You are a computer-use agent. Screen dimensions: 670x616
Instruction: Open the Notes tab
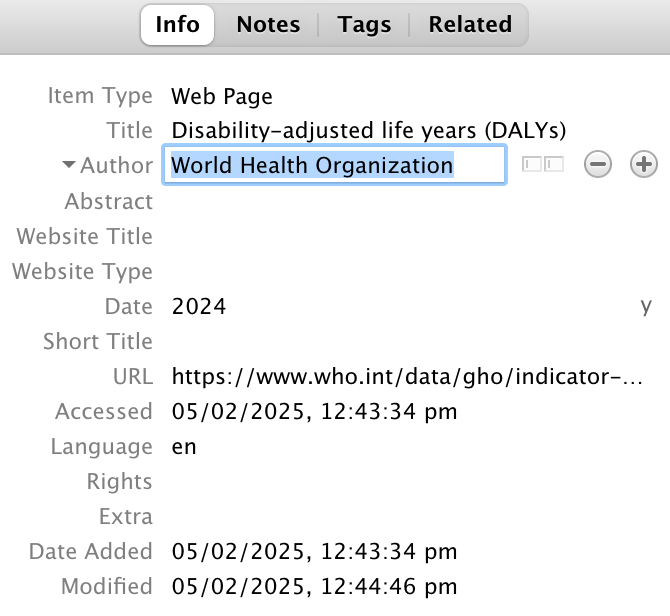268,25
